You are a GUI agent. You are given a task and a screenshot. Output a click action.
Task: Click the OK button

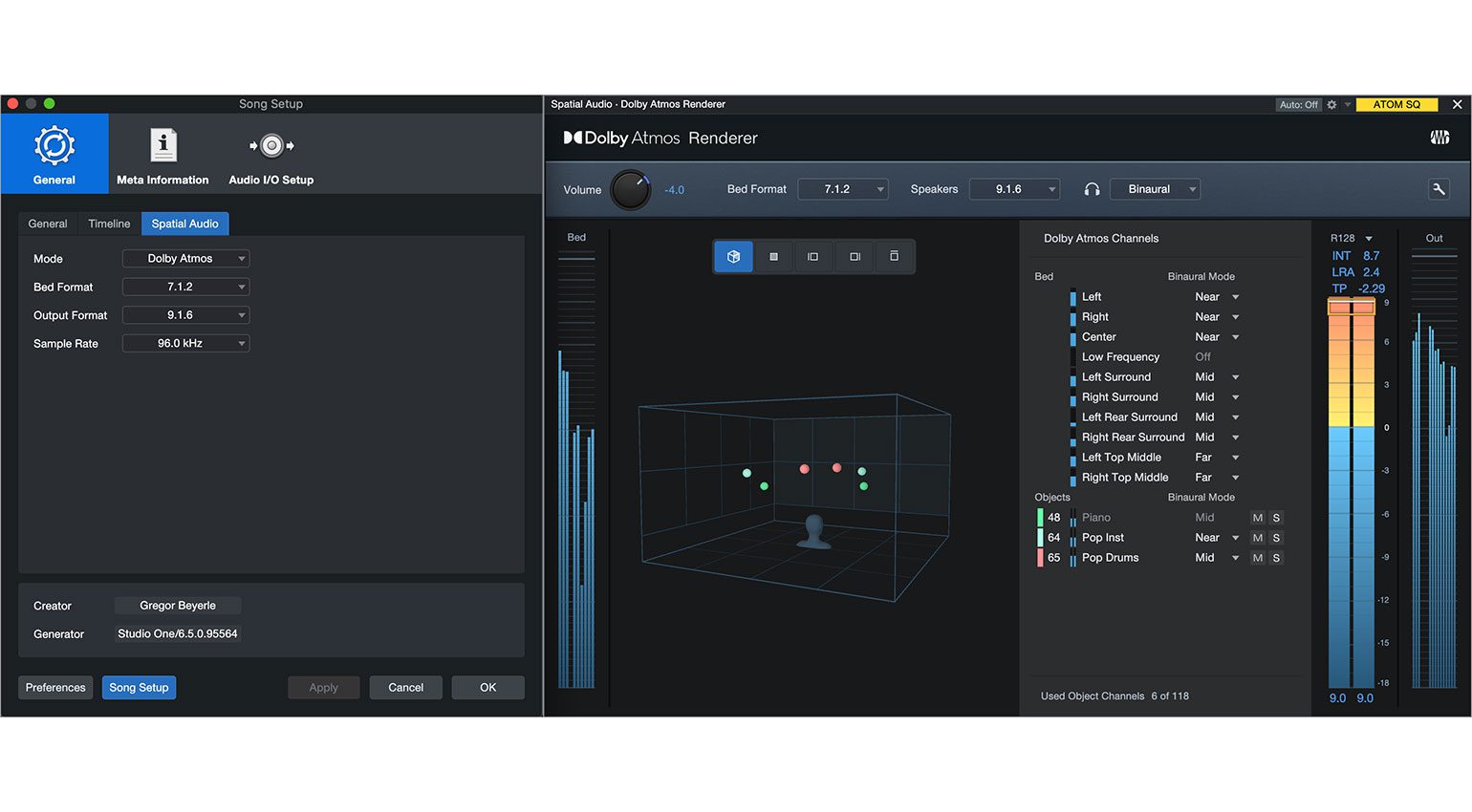tap(487, 687)
